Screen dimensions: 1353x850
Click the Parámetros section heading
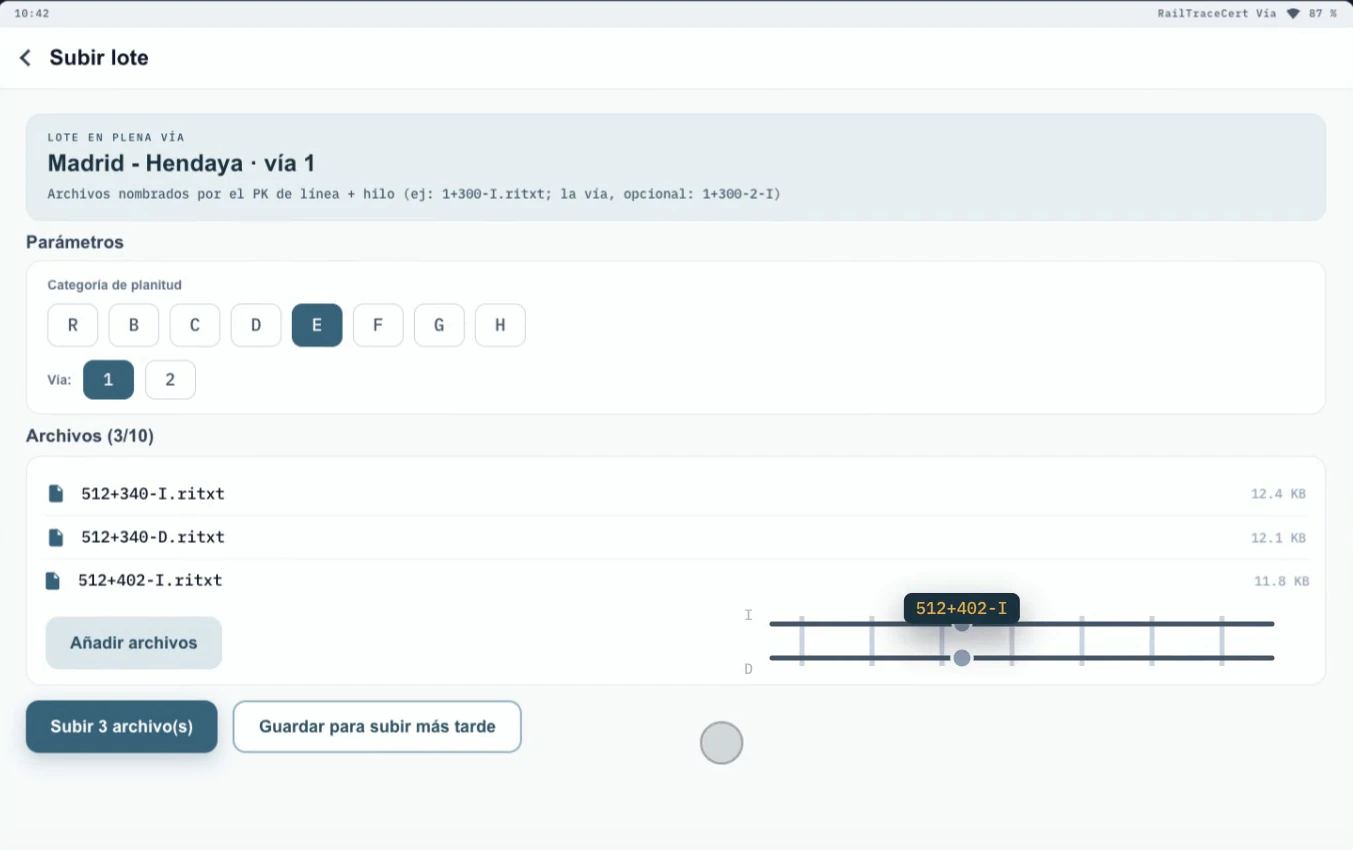(x=75, y=242)
